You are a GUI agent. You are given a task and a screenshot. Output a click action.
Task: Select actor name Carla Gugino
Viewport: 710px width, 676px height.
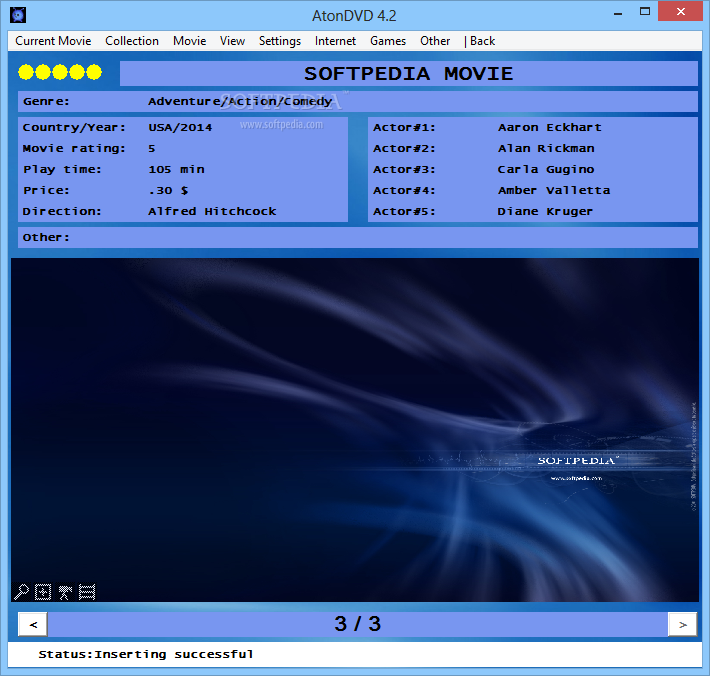(546, 169)
